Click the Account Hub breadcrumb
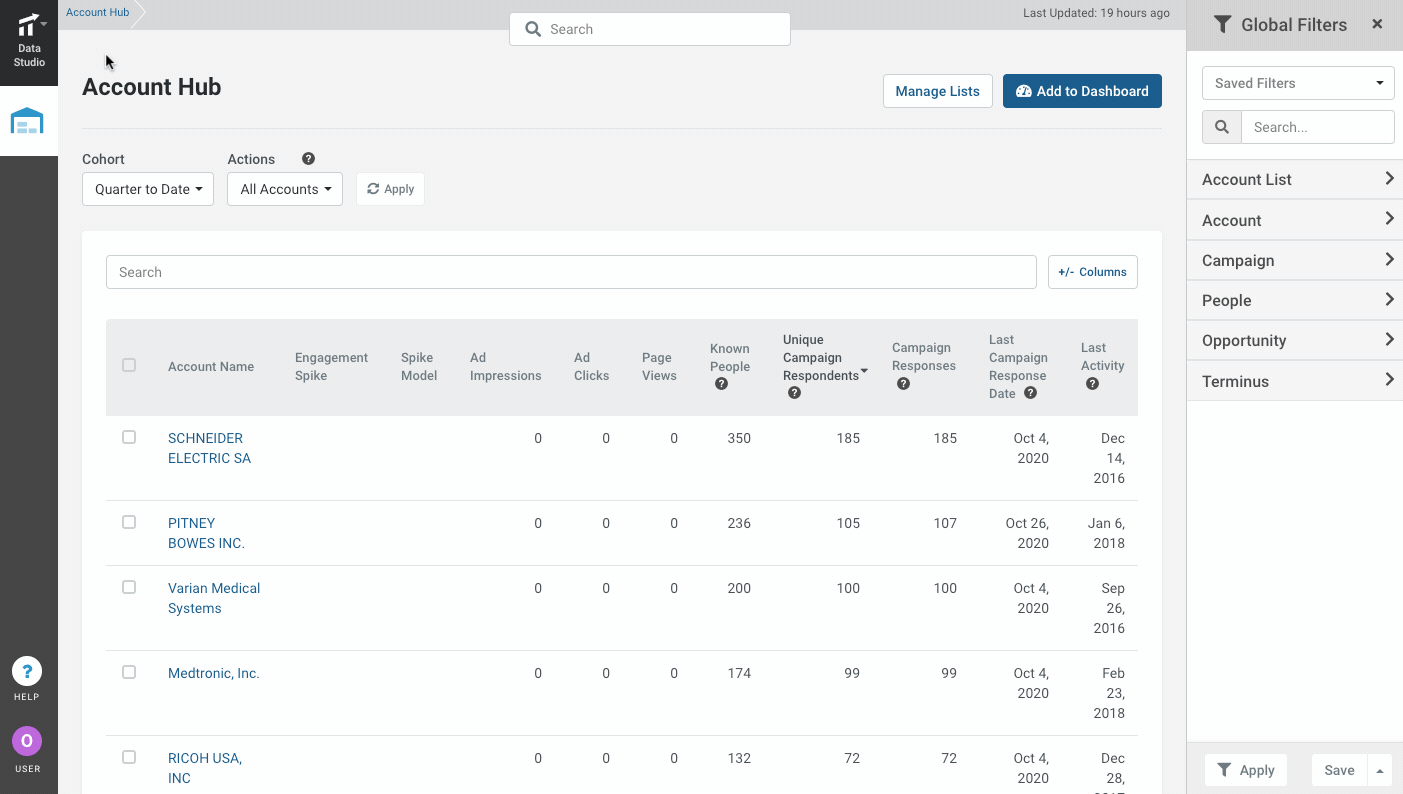The height and width of the screenshot is (794, 1403). click(x=98, y=13)
